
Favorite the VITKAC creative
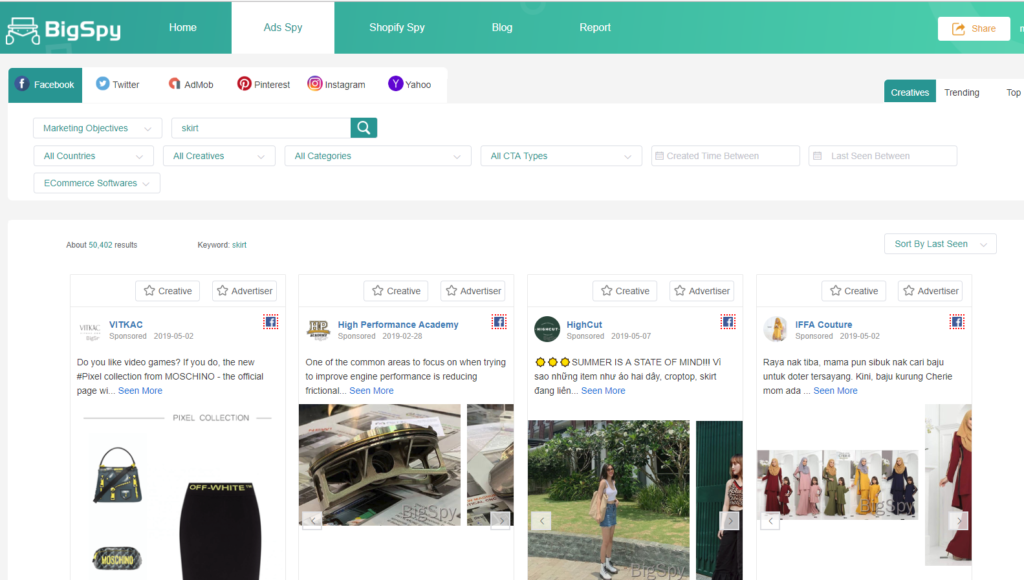click(x=168, y=291)
